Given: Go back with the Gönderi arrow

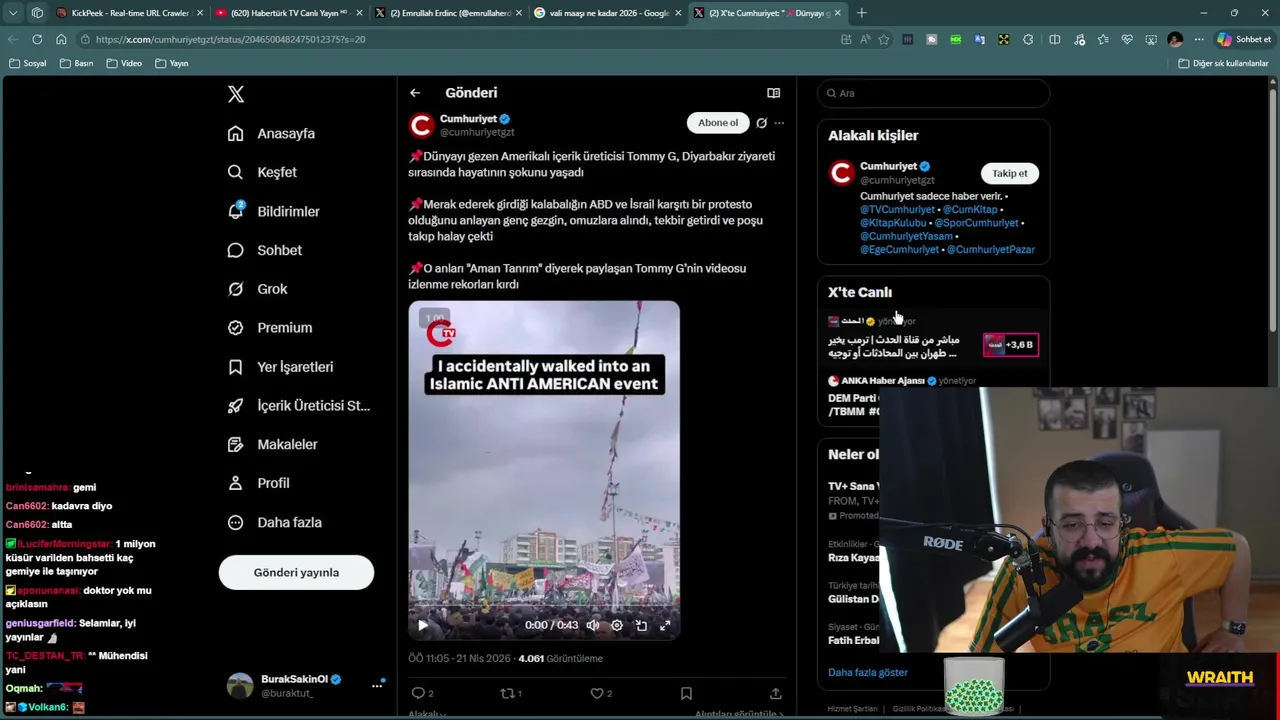Looking at the screenshot, I should [x=415, y=93].
